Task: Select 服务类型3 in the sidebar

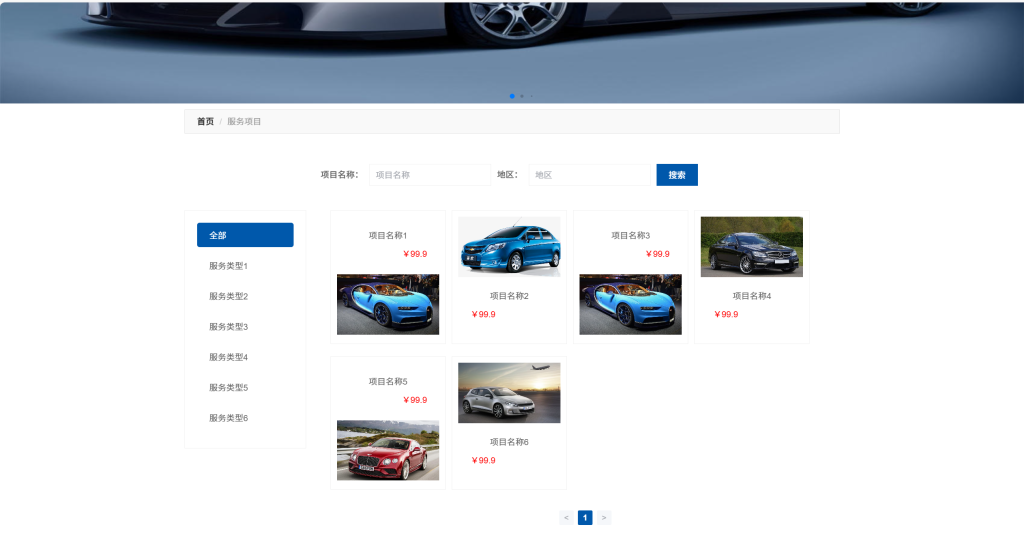Action: (x=228, y=326)
